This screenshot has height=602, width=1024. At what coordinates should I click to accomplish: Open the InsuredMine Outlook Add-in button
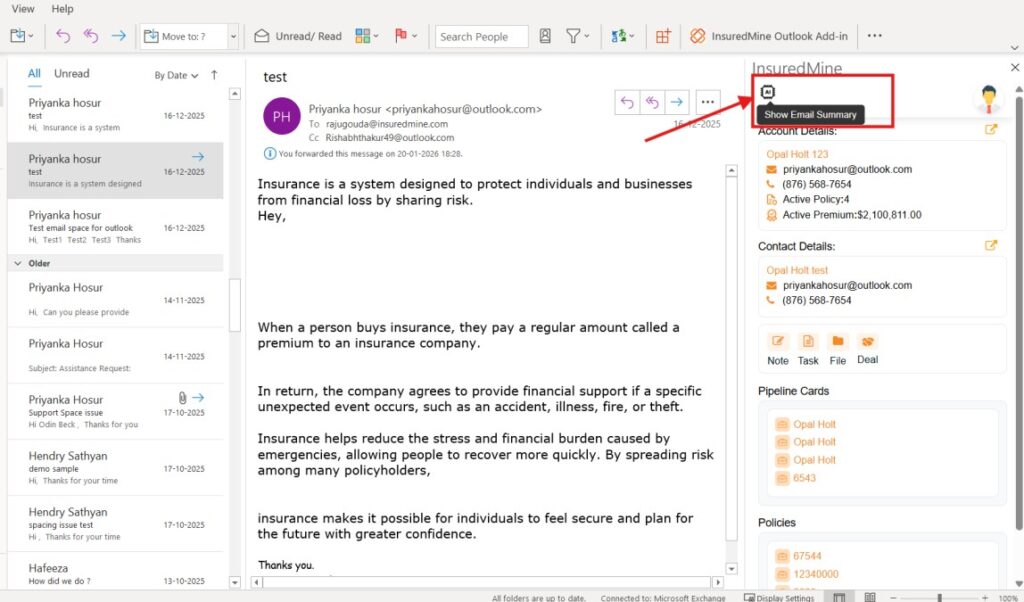pos(768,36)
